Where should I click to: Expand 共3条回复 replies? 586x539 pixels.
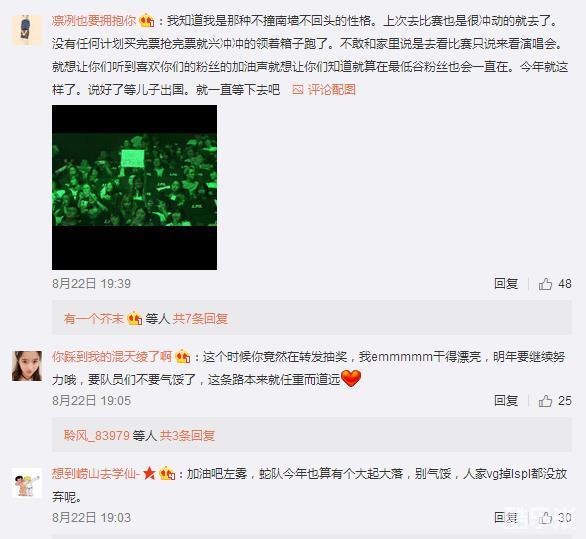pyautogui.click(x=187, y=435)
